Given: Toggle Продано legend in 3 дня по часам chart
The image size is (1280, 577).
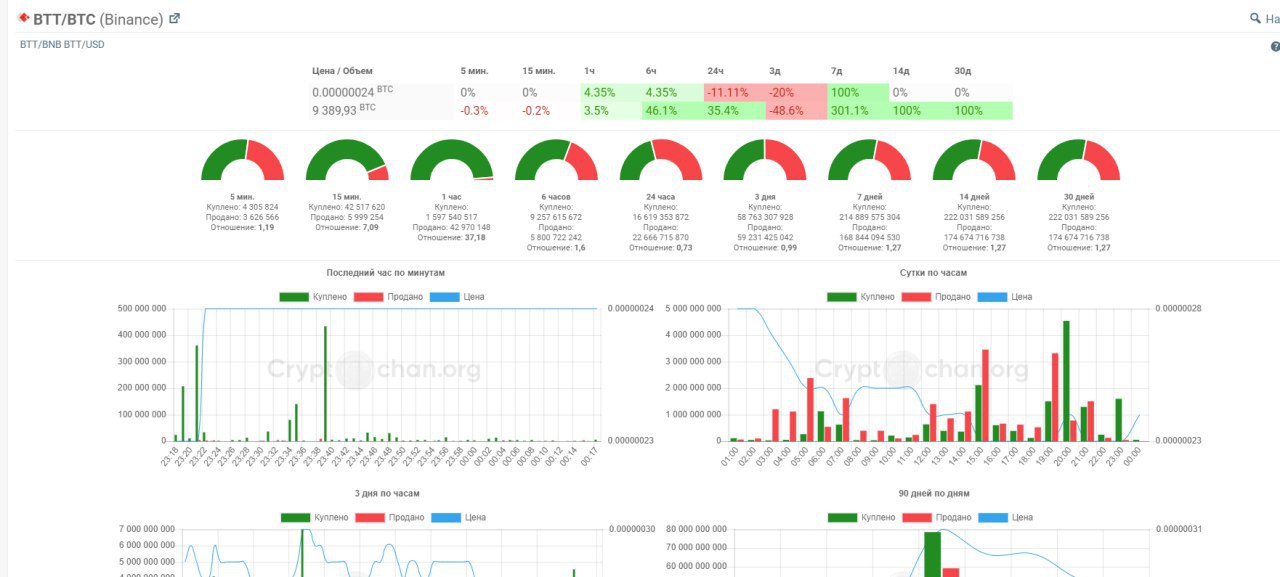Looking at the screenshot, I should point(389,517).
